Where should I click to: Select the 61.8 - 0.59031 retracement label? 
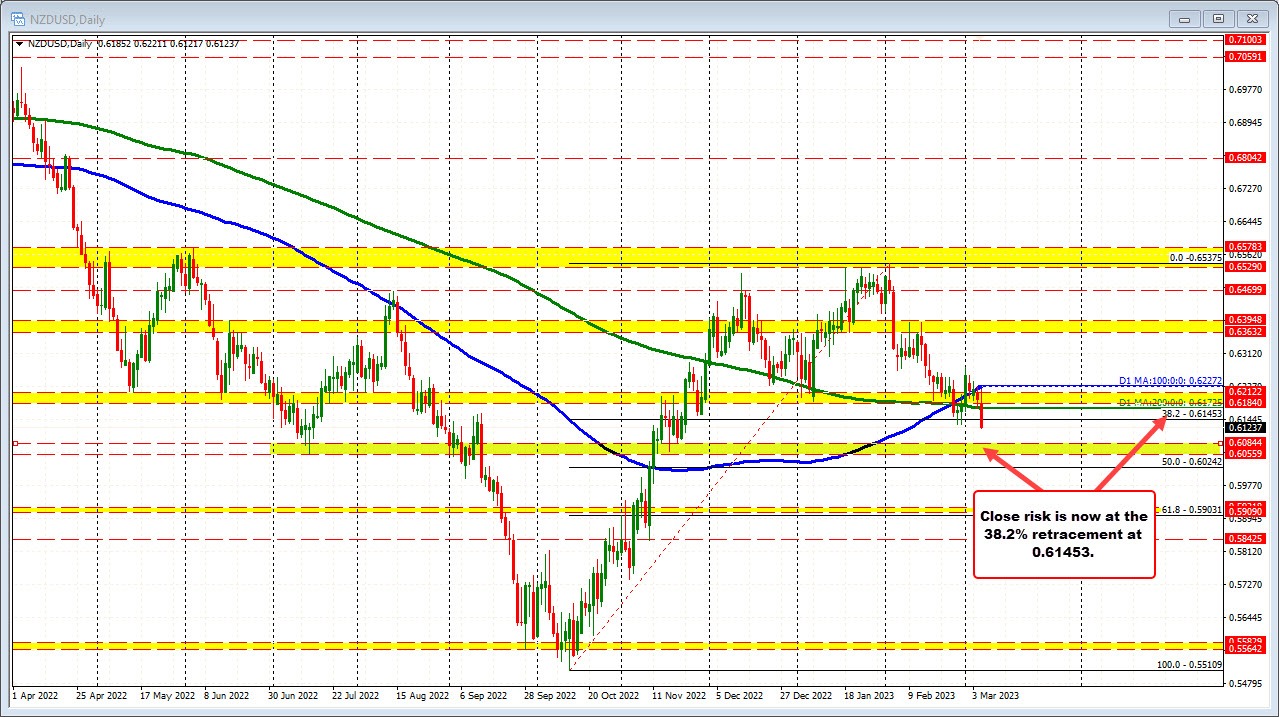click(x=1191, y=509)
